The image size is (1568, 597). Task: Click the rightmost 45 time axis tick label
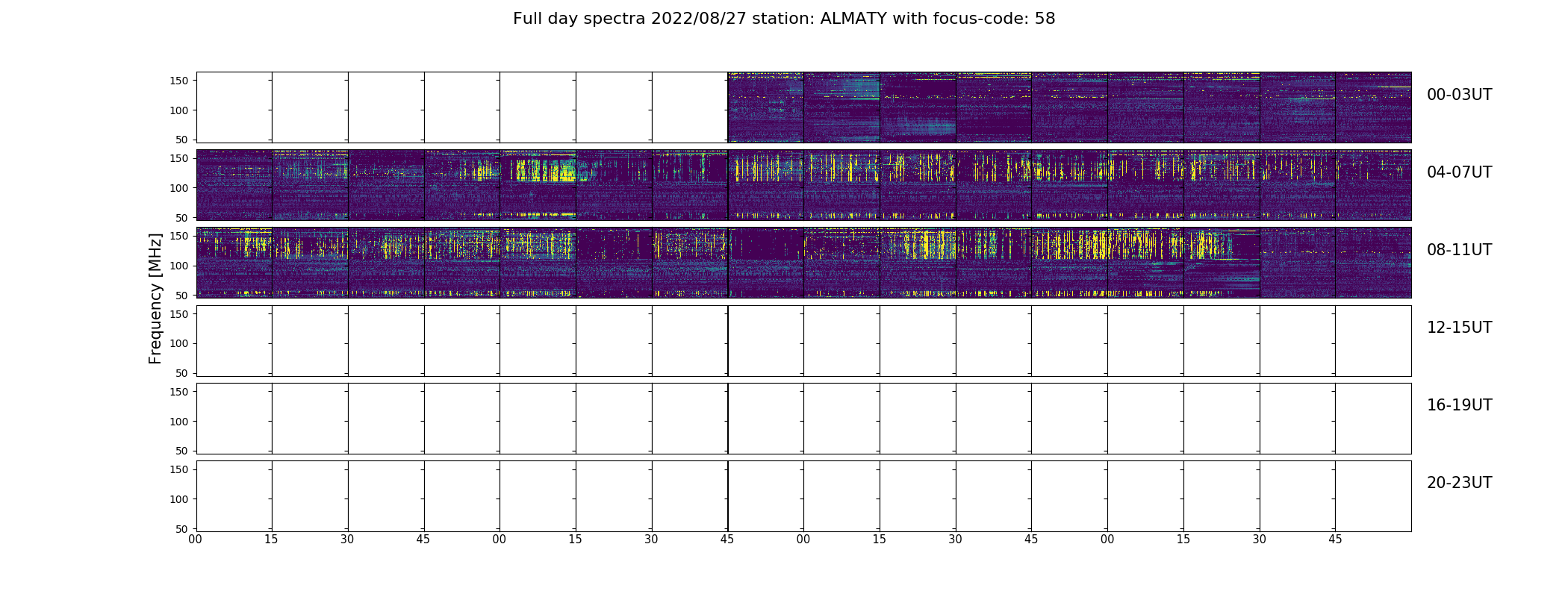(x=1335, y=540)
